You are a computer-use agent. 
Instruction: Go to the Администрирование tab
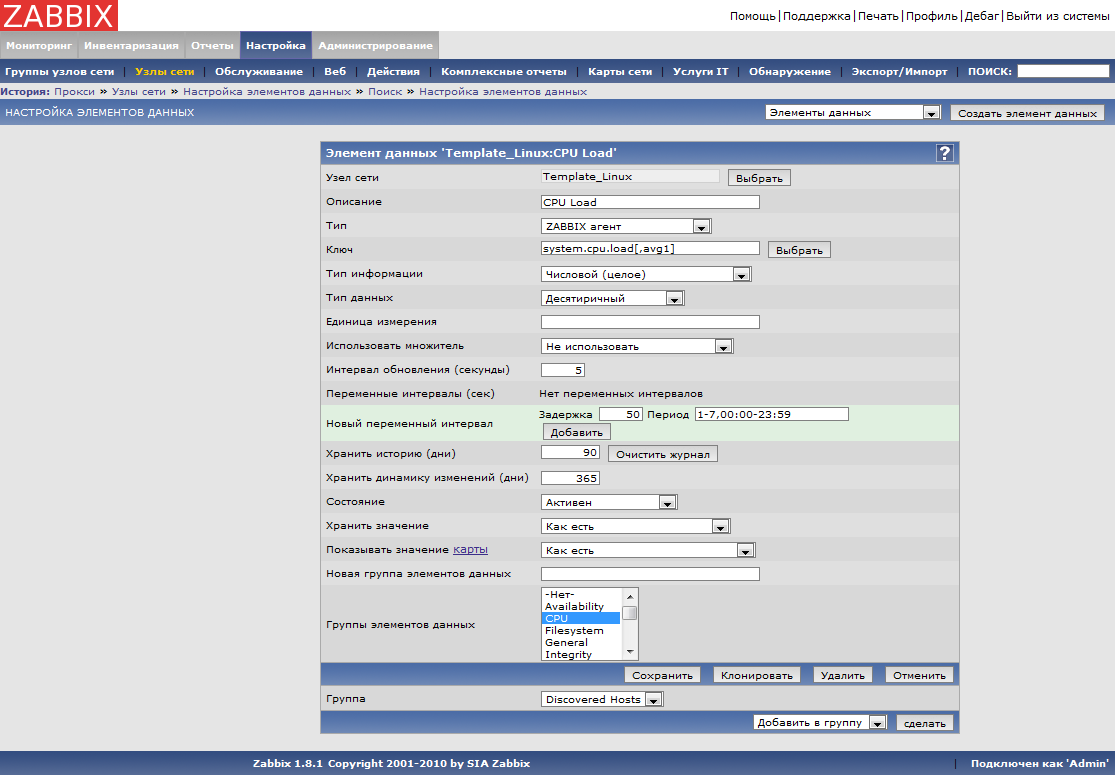point(375,46)
